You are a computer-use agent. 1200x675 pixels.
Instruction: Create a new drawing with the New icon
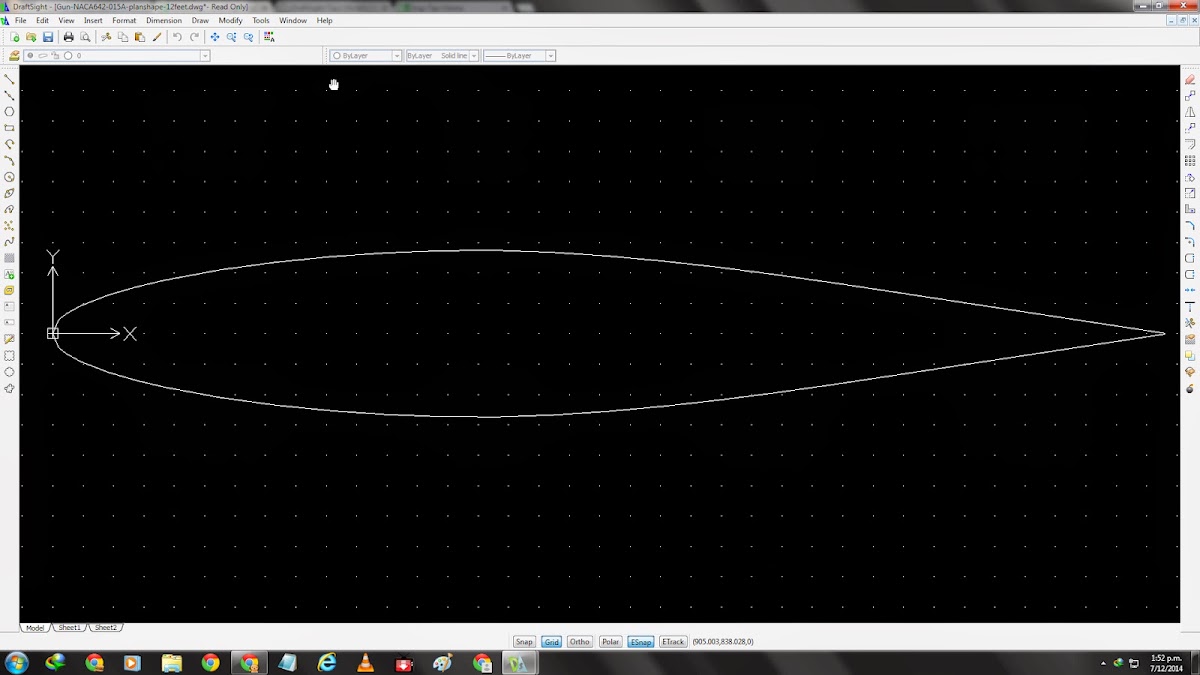click(x=15, y=37)
